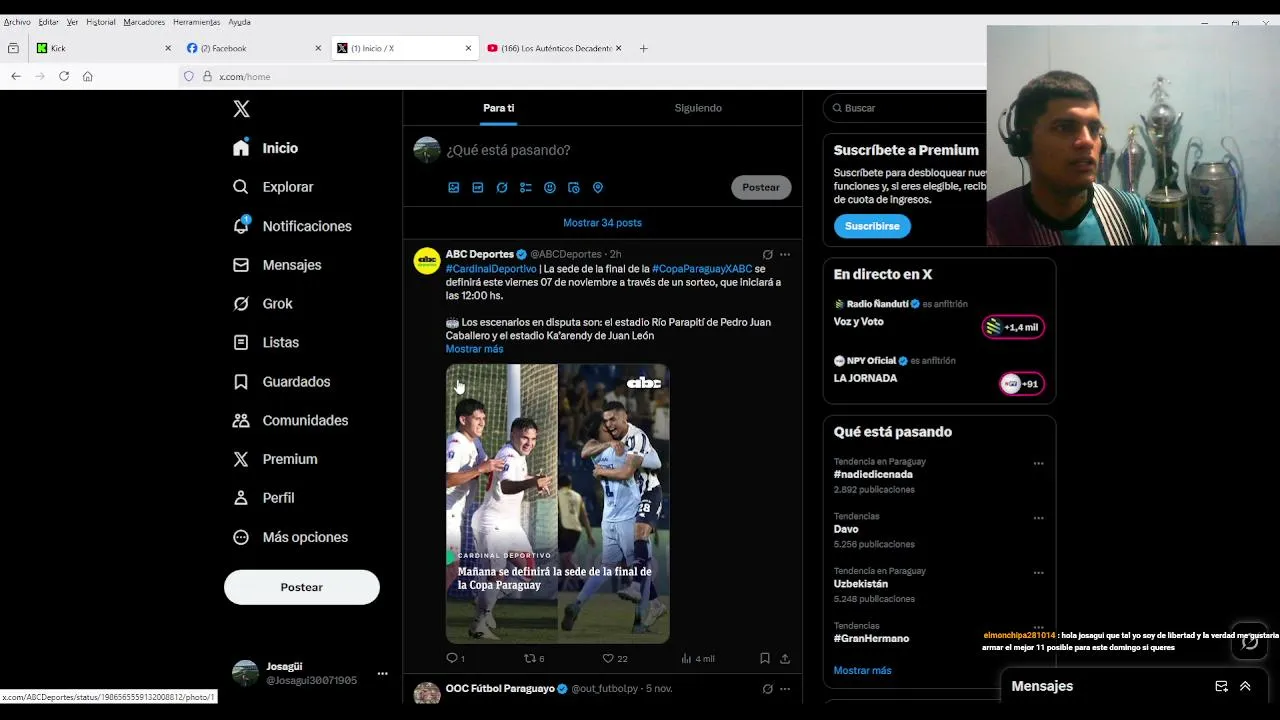This screenshot has height=720, width=1280.
Task: Open more options on OOC Fútbol Paraguayo post
Action: tap(785, 689)
